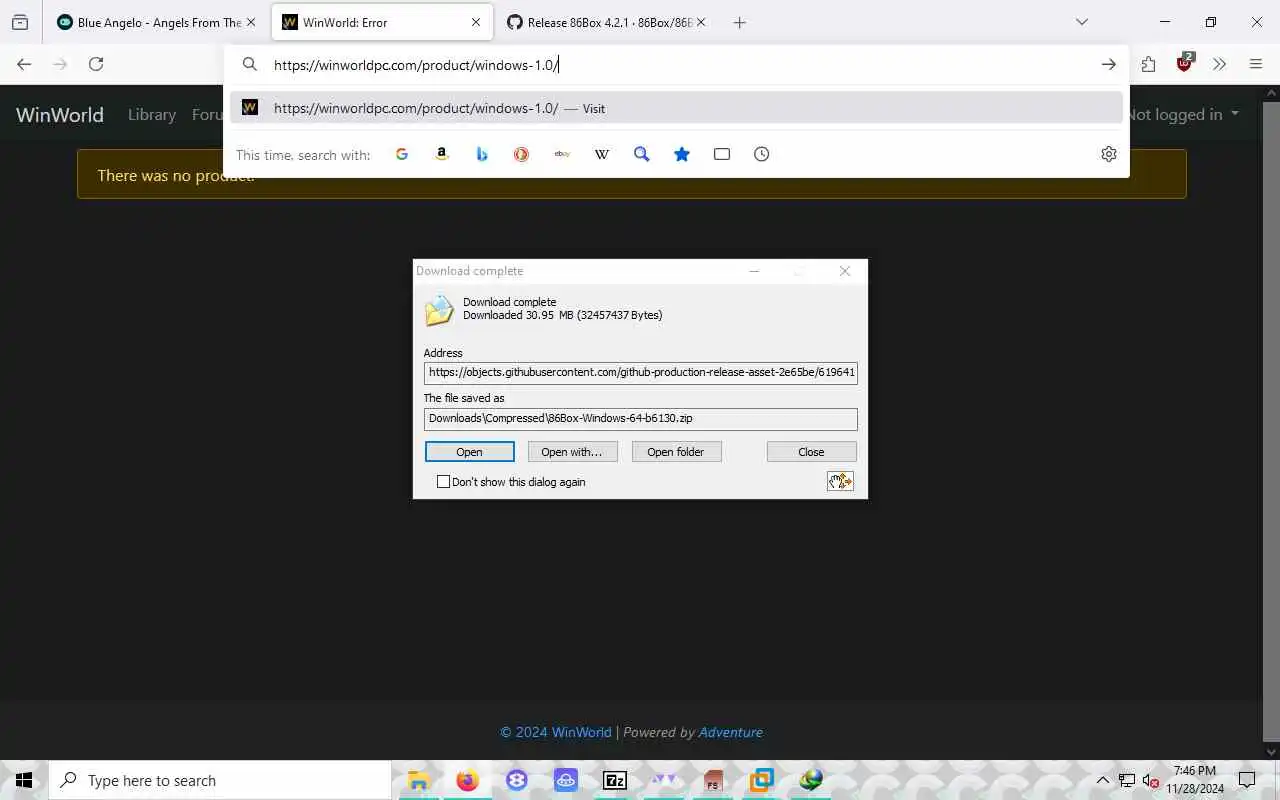Click the download Address text field
This screenshot has height=800, width=1280.
tap(640, 373)
